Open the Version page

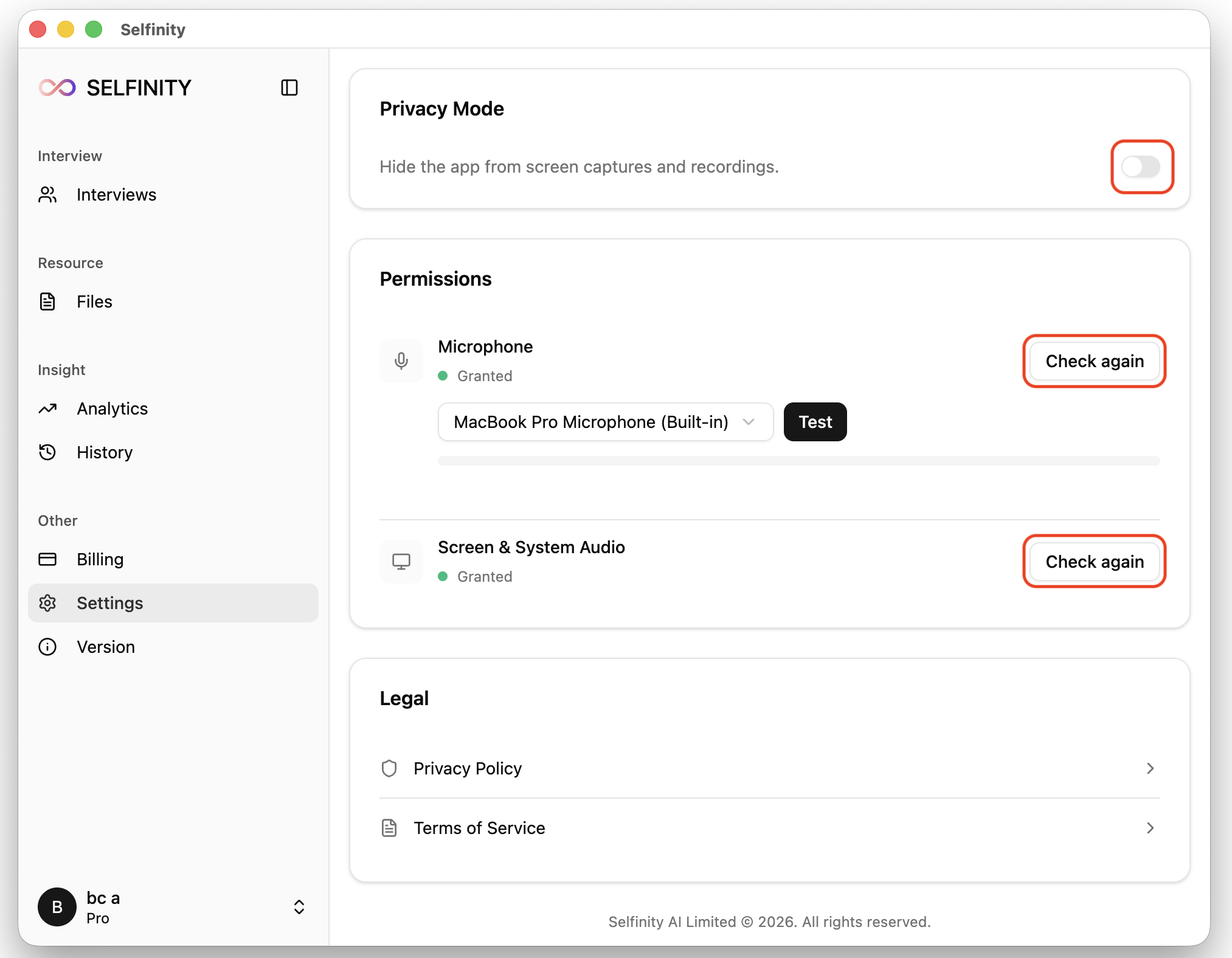173,647
